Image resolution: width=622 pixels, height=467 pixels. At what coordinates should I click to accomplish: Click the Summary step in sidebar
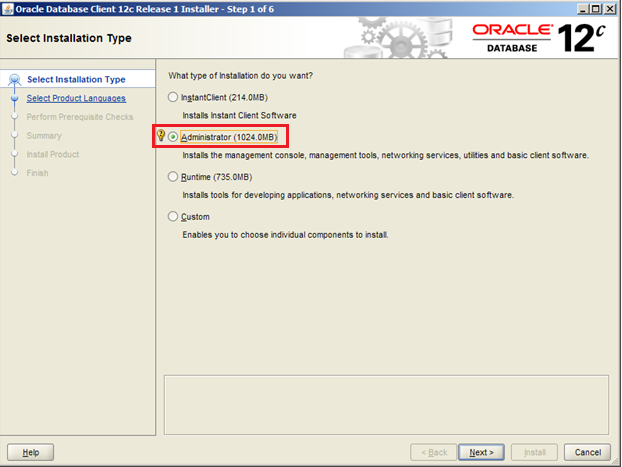tap(44, 136)
